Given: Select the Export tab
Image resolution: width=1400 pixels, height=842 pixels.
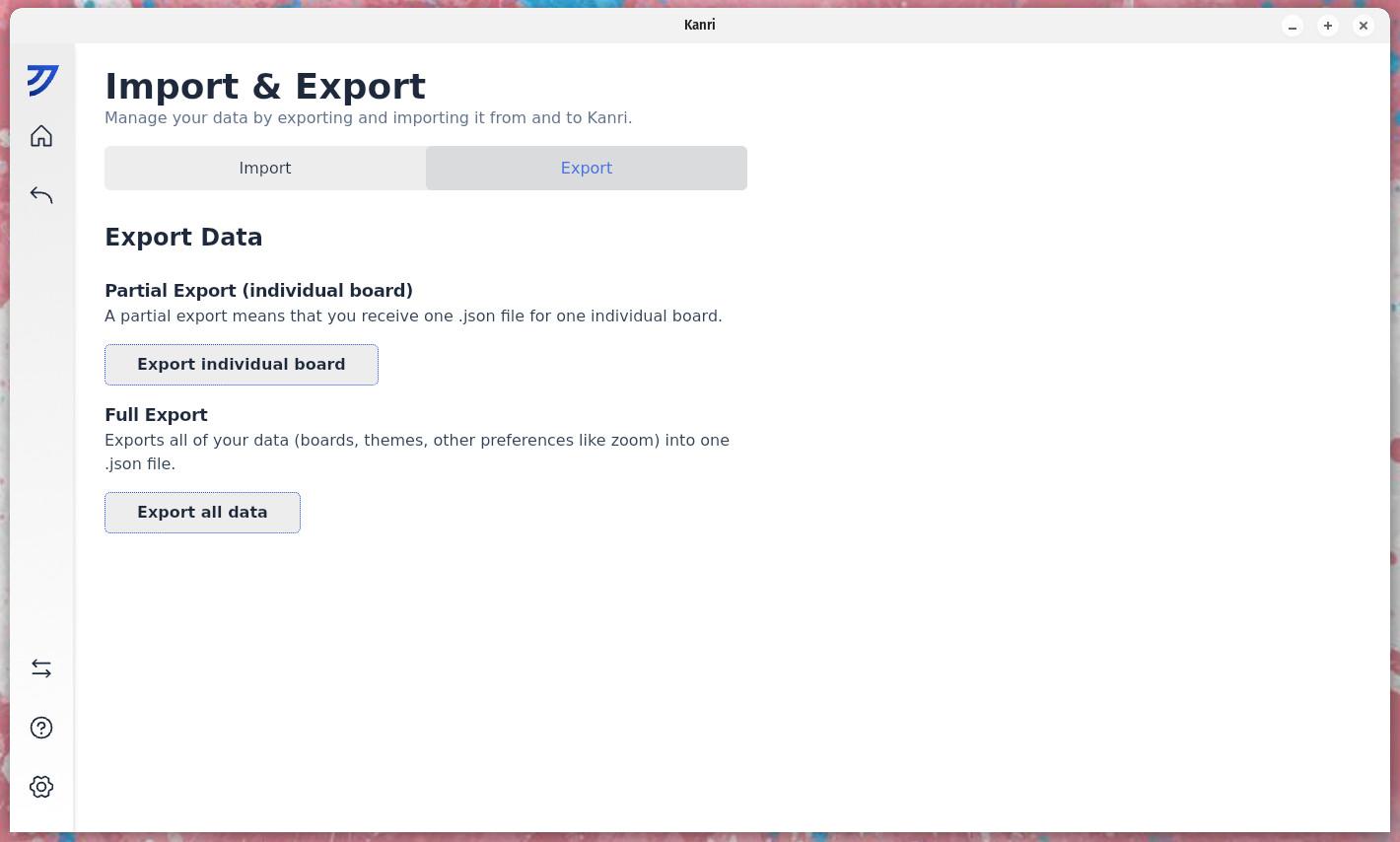Looking at the screenshot, I should click(x=587, y=168).
